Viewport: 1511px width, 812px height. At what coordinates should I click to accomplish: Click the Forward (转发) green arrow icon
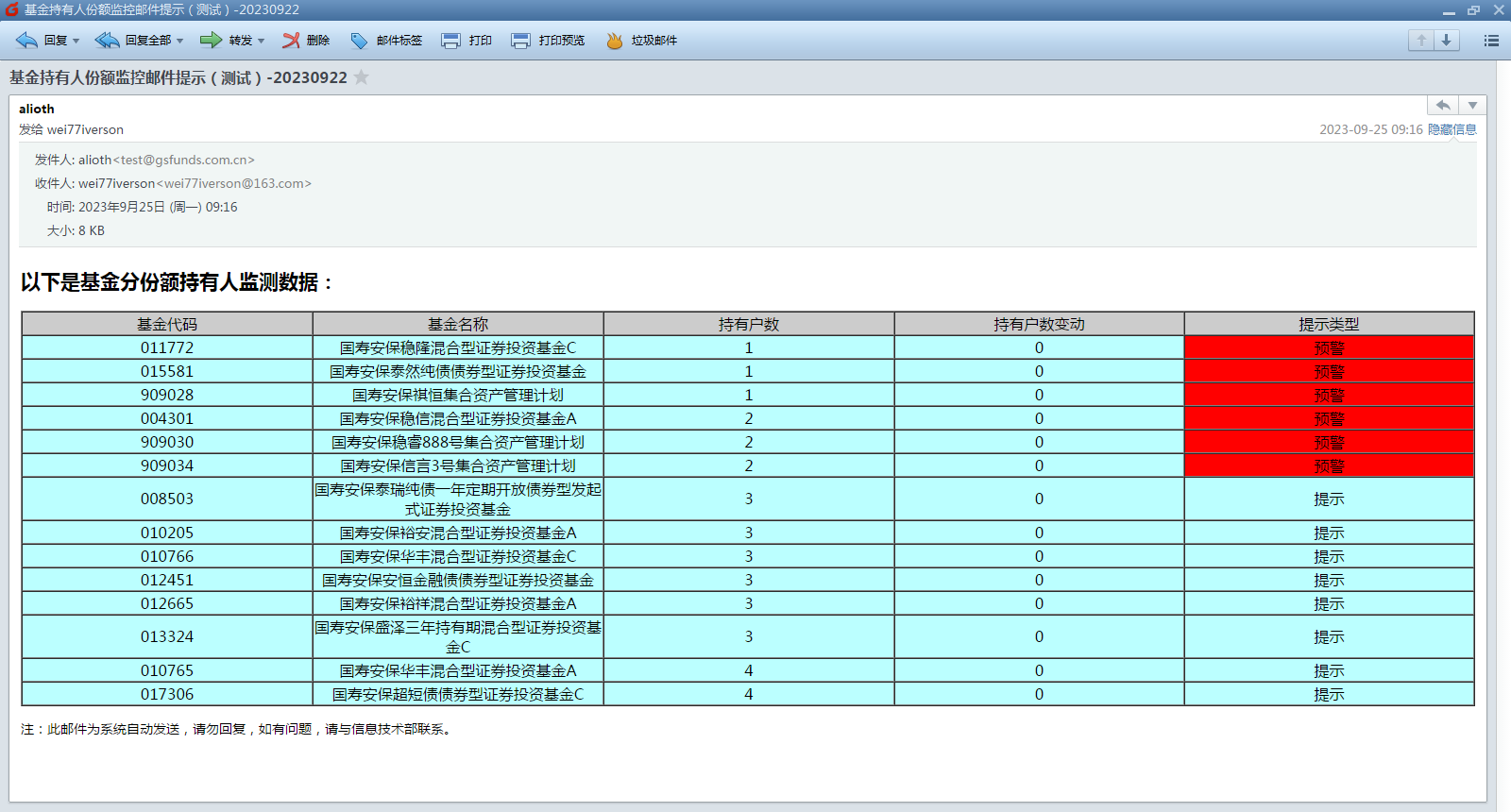pos(212,41)
